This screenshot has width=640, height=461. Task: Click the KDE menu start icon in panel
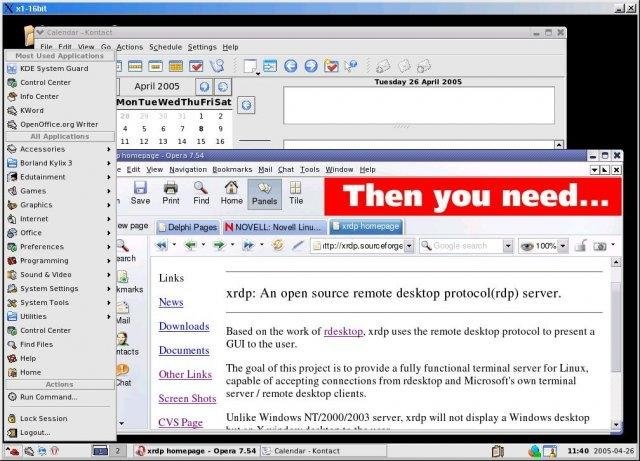pyautogui.click(x=12, y=451)
